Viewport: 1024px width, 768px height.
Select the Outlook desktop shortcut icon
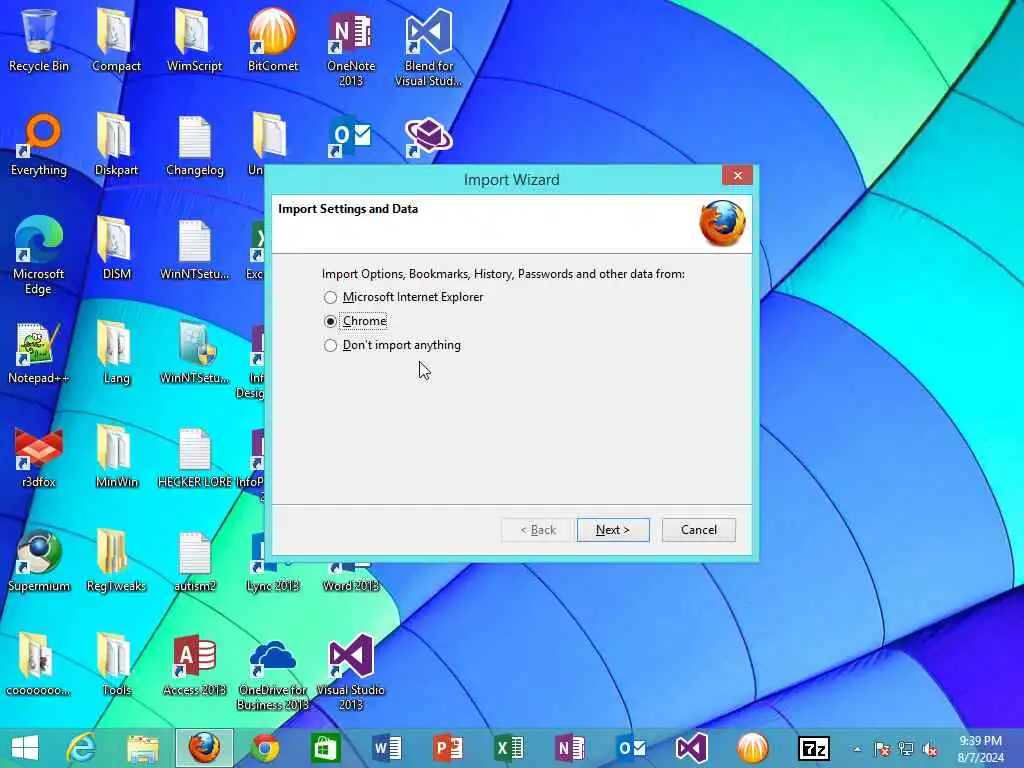pyautogui.click(x=350, y=137)
